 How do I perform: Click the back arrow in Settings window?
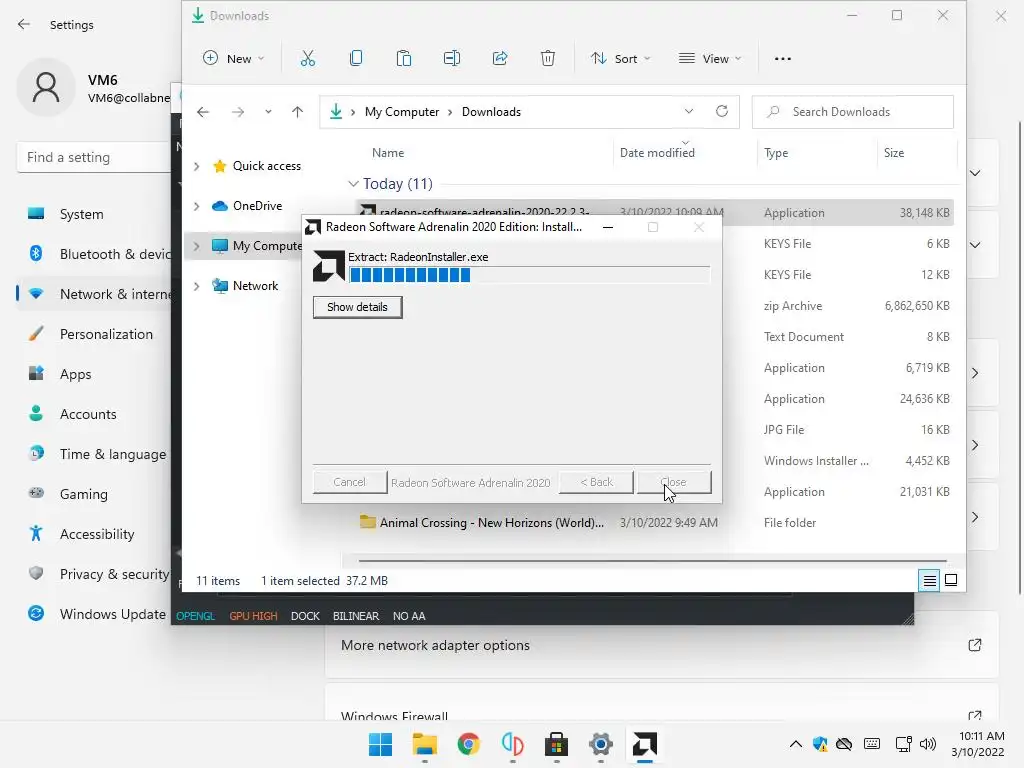(x=24, y=24)
